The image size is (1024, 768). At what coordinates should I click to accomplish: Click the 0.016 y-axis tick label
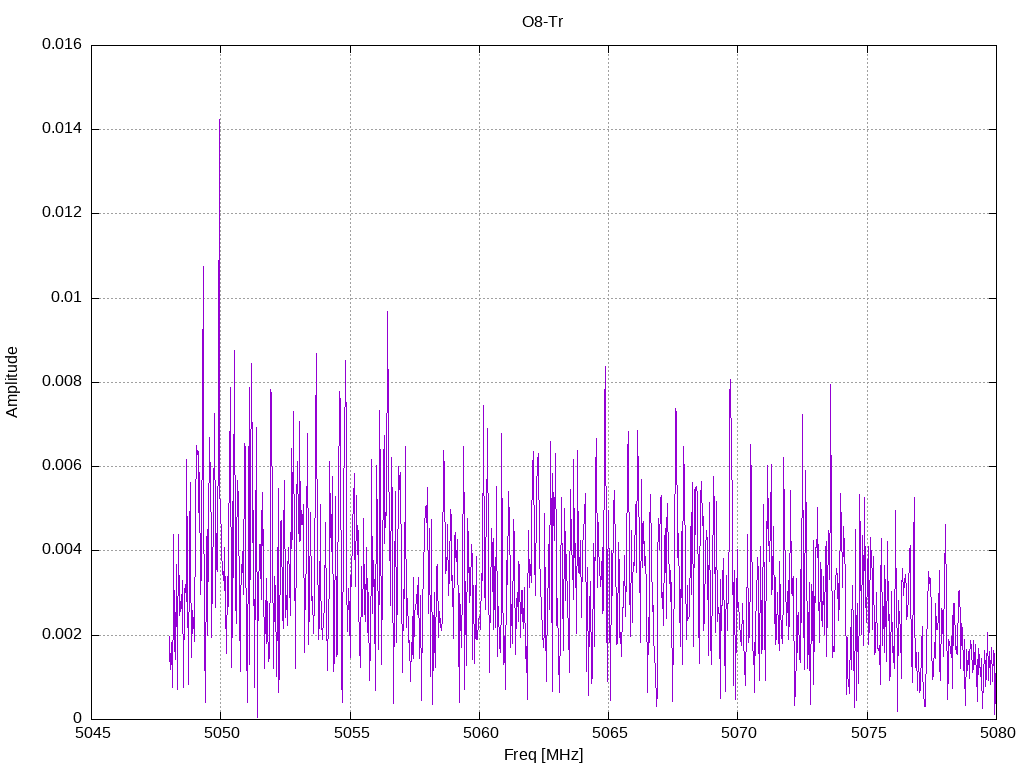(x=62, y=45)
